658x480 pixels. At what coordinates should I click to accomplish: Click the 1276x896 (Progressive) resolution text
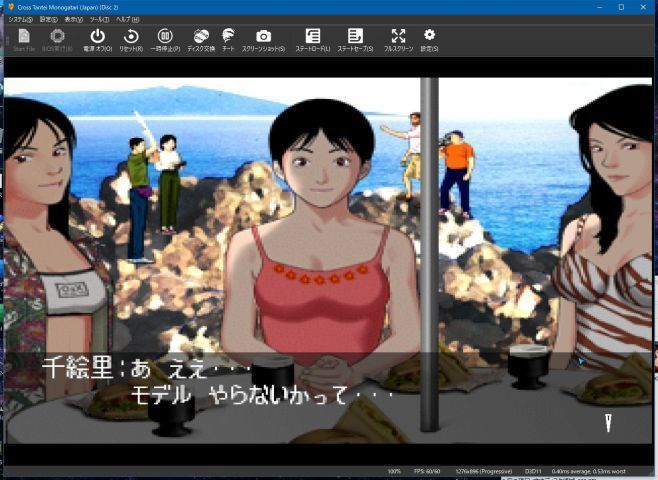click(x=484, y=471)
